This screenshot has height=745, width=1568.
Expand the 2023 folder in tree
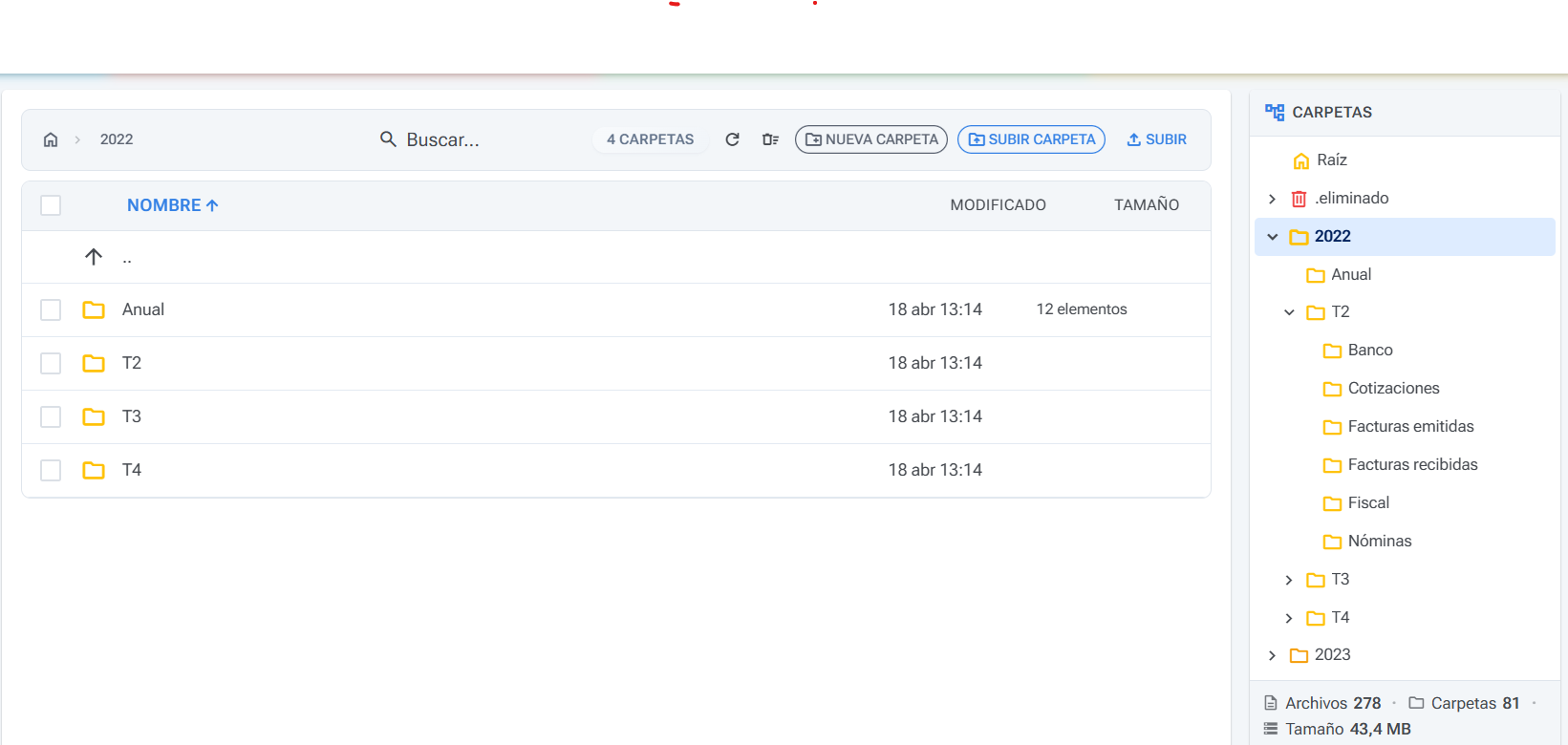(1273, 655)
